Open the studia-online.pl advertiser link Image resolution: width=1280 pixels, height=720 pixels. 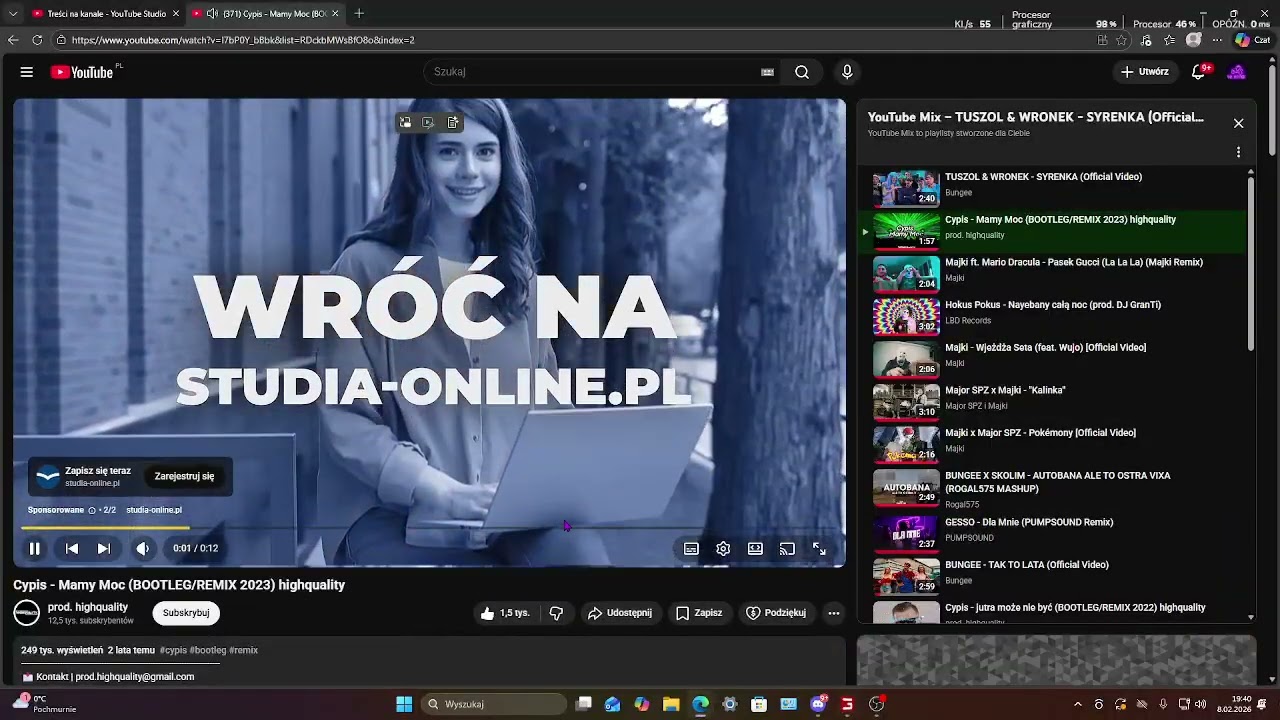coord(154,510)
